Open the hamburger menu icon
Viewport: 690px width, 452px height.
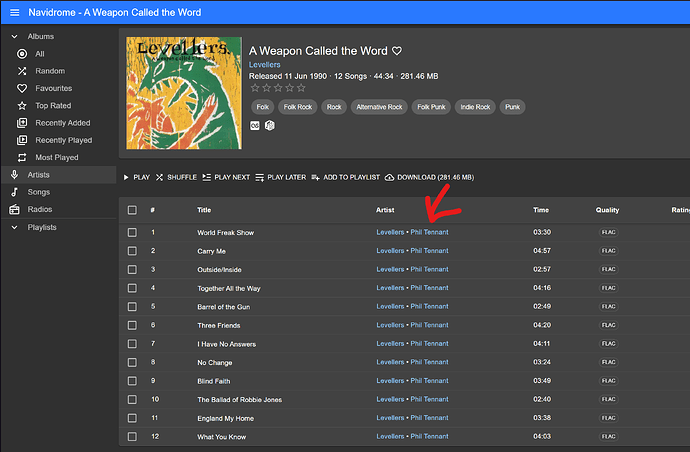pos(15,12)
